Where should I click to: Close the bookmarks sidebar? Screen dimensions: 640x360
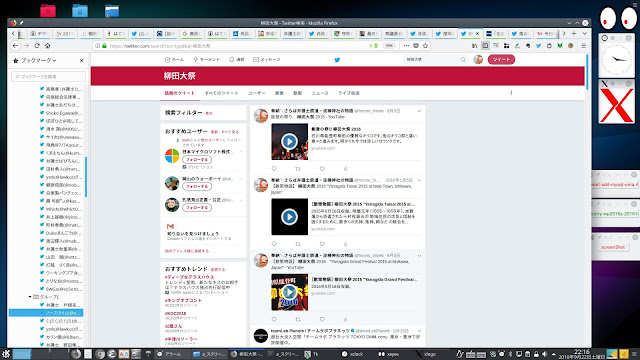(x=82, y=60)
